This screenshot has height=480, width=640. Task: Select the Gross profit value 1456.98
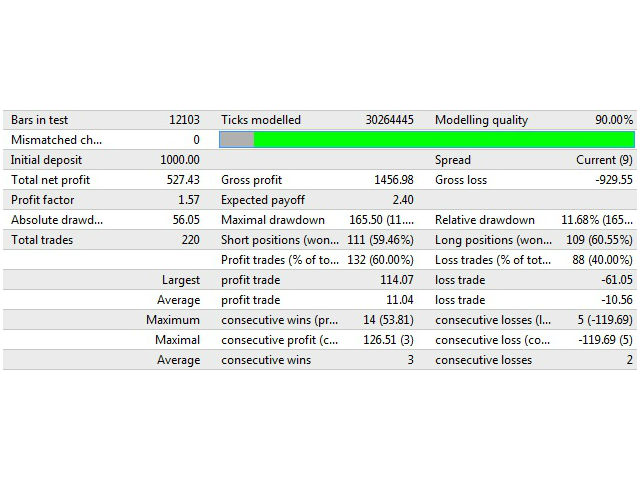(x=393, y=180)
